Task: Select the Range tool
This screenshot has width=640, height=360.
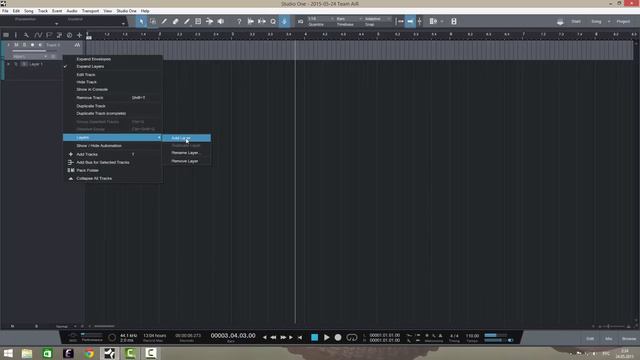Action: point(153,21)
